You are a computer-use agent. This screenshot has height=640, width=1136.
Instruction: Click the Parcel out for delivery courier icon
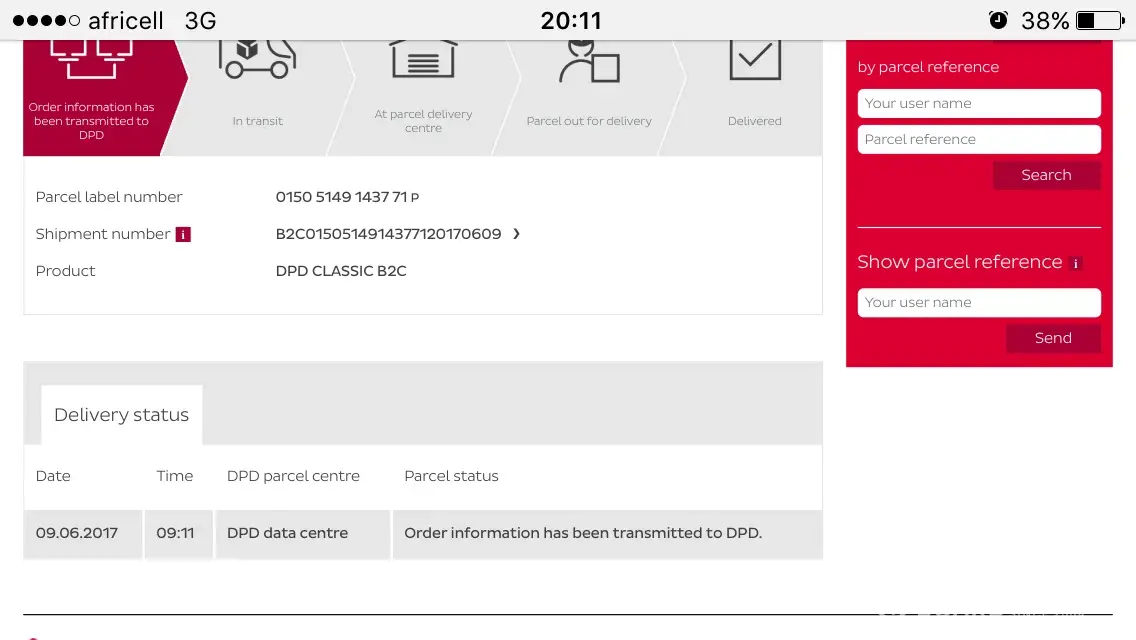click(589, 62)
